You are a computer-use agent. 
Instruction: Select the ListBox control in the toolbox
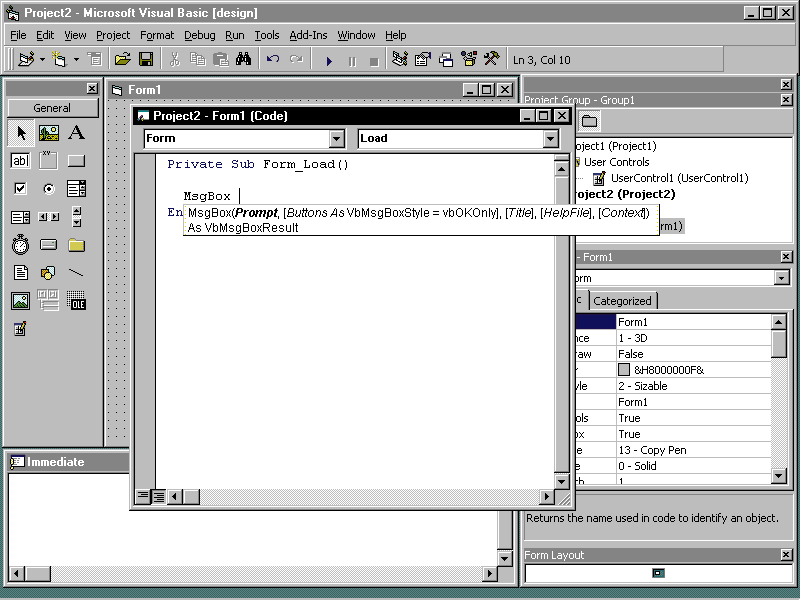(21, 217)
